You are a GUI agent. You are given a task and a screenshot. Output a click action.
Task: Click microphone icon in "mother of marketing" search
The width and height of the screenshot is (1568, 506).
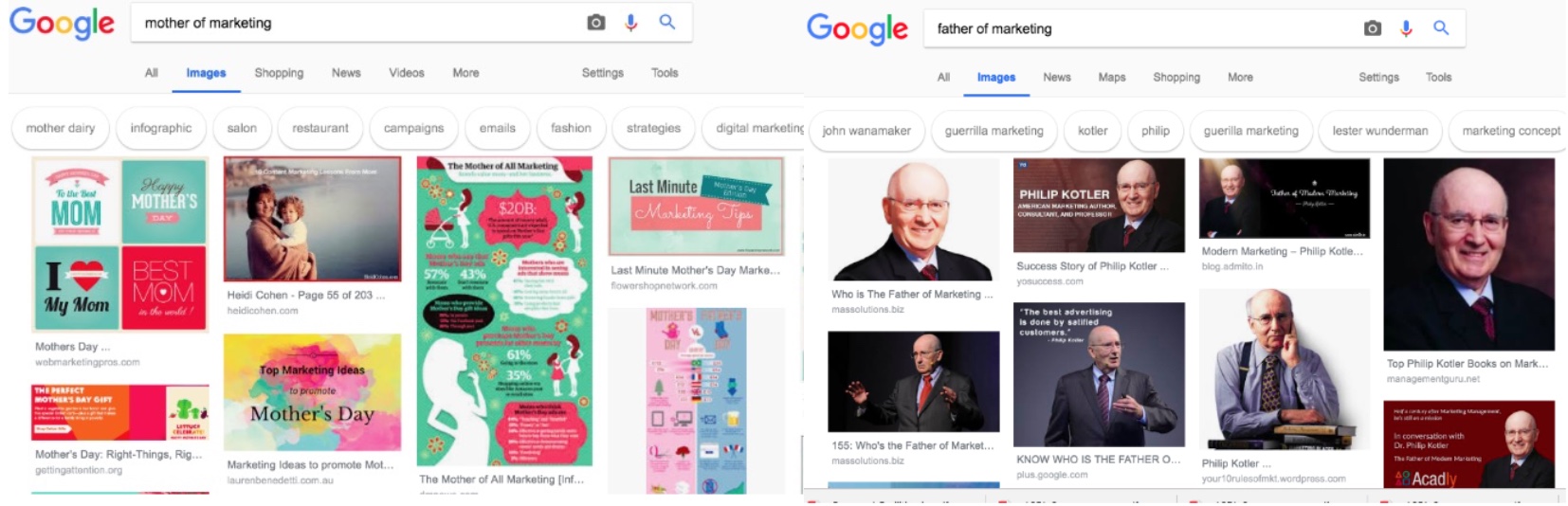point(630,23)
